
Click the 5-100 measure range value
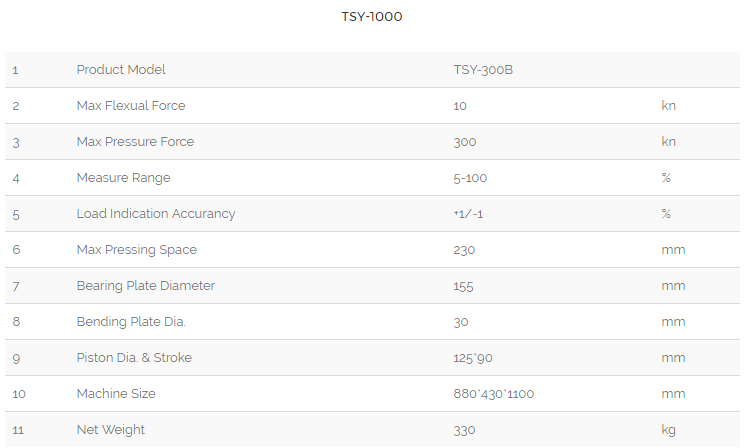click(470, 178)
